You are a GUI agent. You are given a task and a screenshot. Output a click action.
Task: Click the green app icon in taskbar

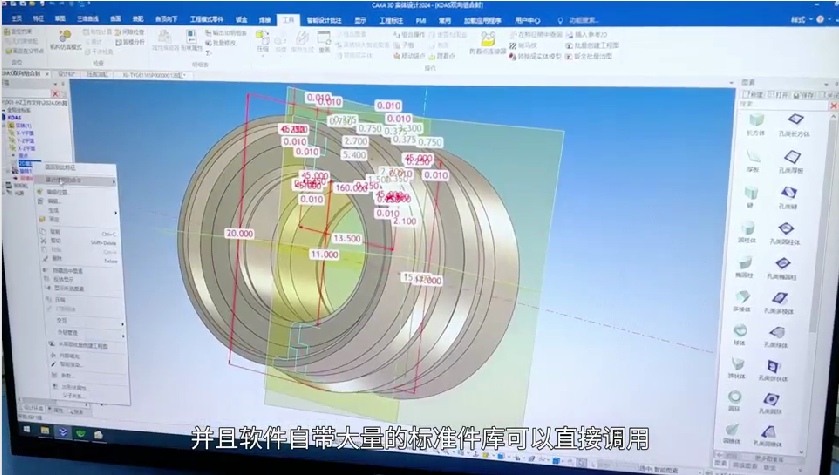pyautogui.click(x=80, y=431)
